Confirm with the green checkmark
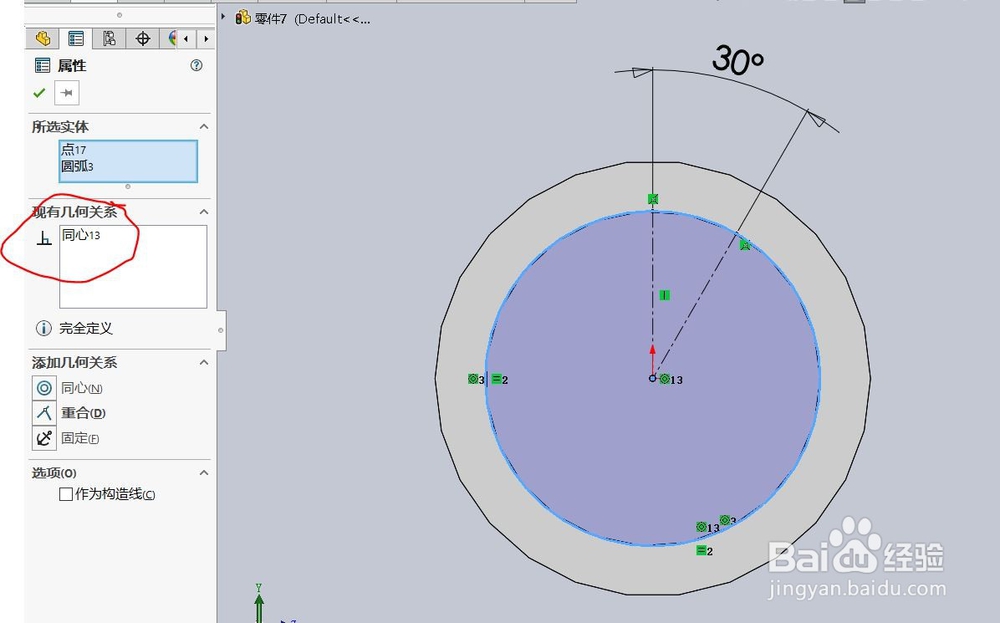1000x623 pixels. coord(39,93)
